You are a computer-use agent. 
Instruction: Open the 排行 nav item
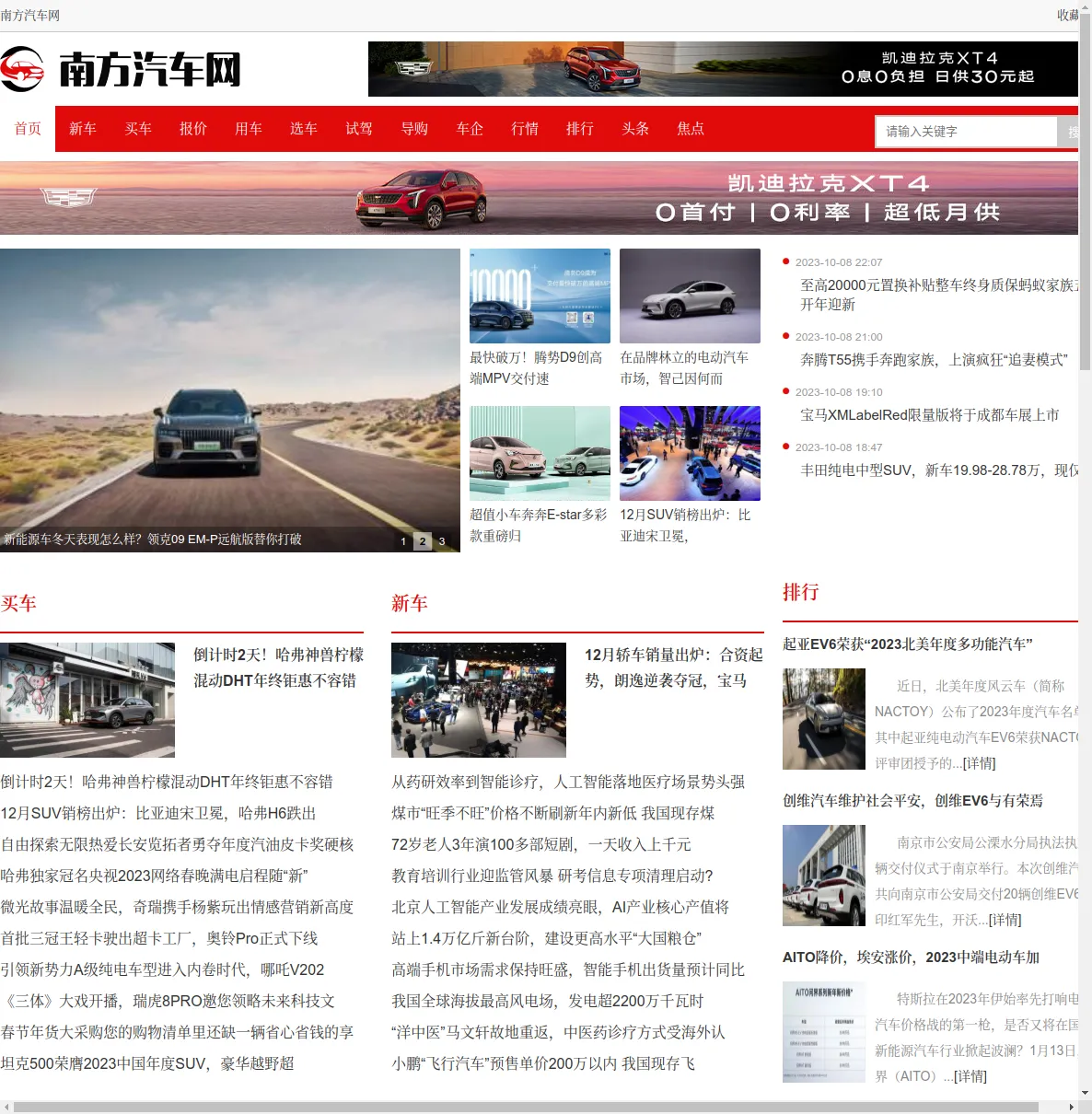[x=580, y=129]
